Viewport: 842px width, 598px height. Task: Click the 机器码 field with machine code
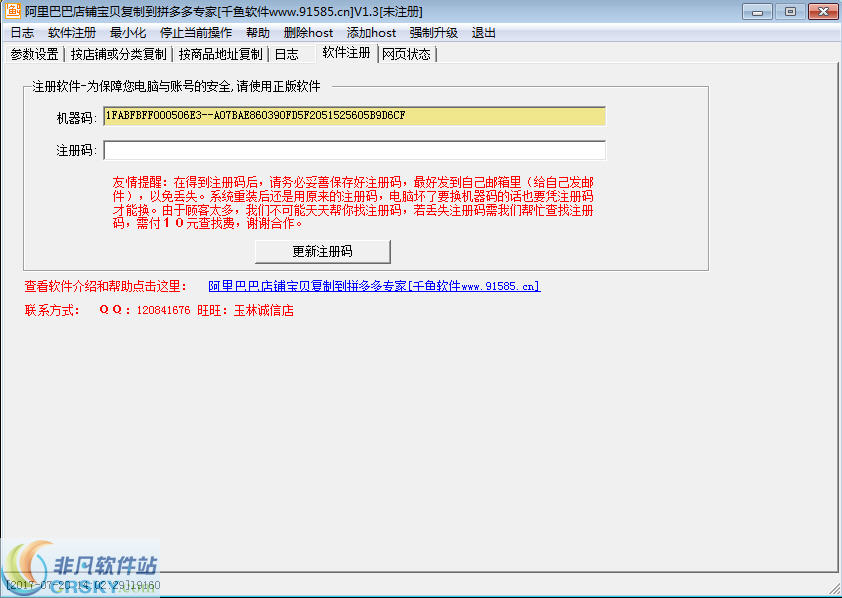354,116
